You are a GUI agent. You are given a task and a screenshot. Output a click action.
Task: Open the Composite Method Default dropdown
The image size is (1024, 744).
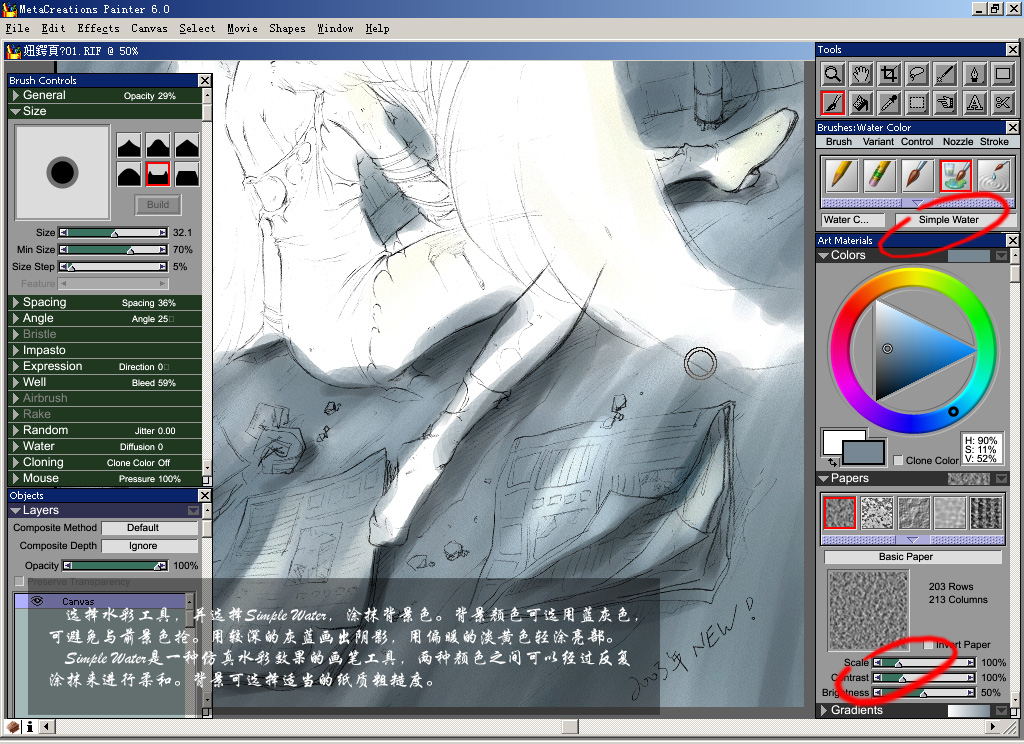150,528
